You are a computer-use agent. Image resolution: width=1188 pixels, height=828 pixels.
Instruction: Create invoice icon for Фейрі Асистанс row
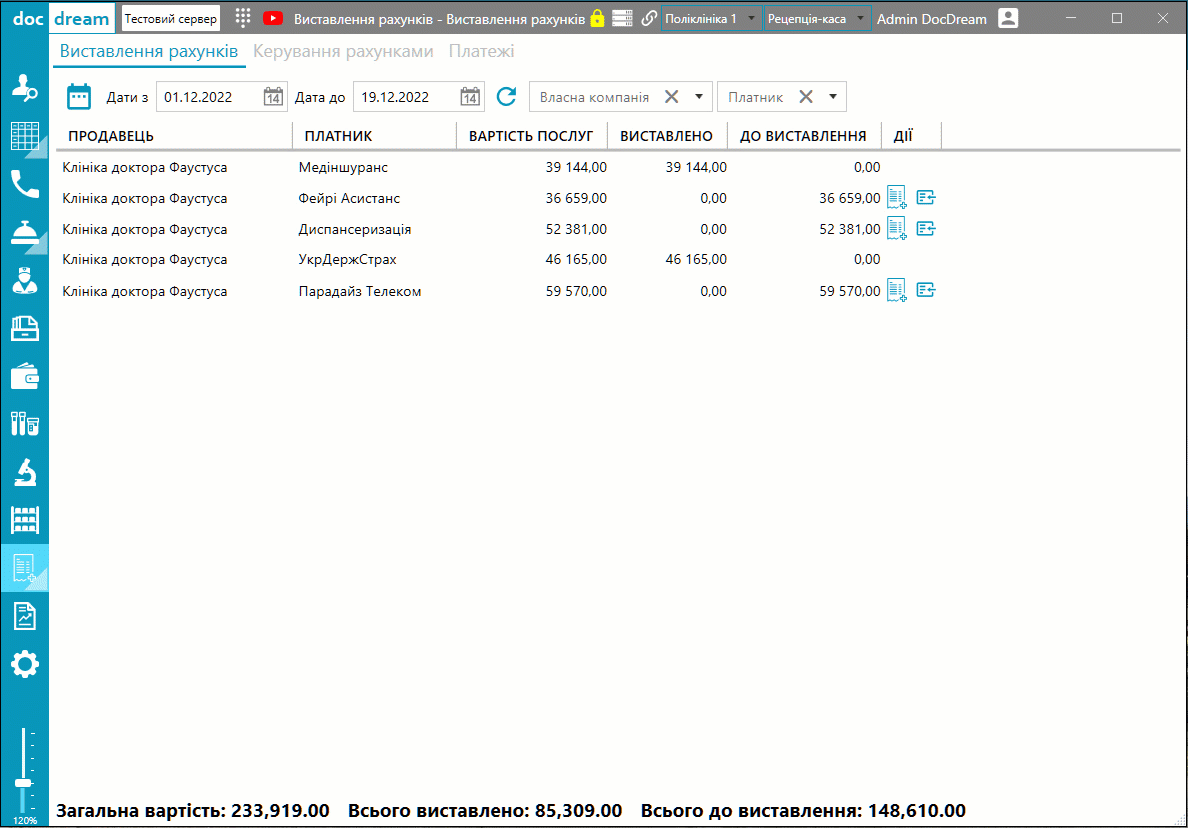point(897,198)
